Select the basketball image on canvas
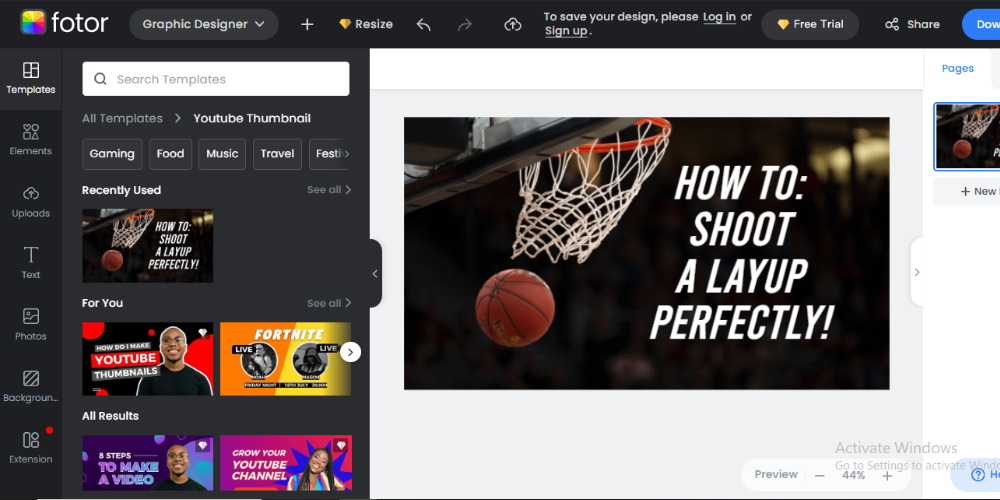 tap(515, 308)
